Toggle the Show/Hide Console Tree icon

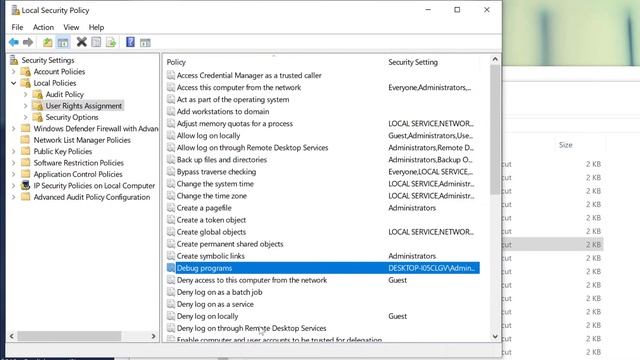pyautogui.click(x=63, y=42)
